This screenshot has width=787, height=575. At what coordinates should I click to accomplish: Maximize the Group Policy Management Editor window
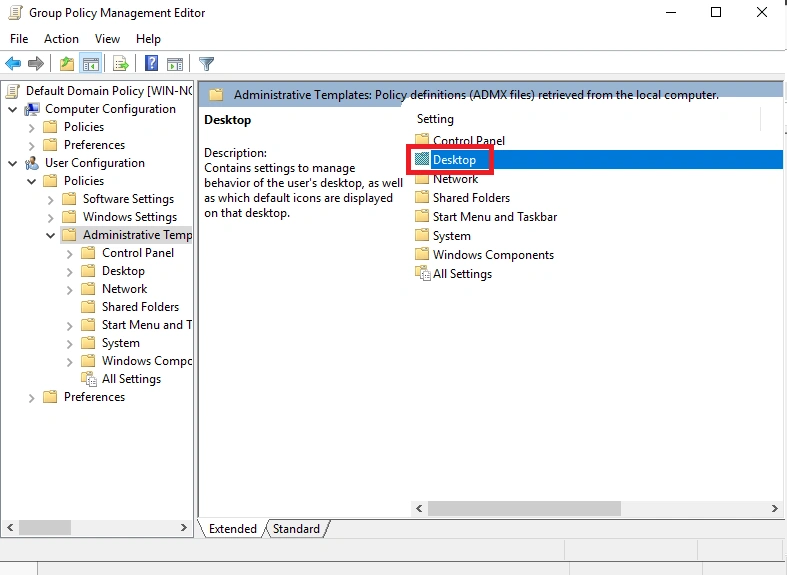(716, 12)
